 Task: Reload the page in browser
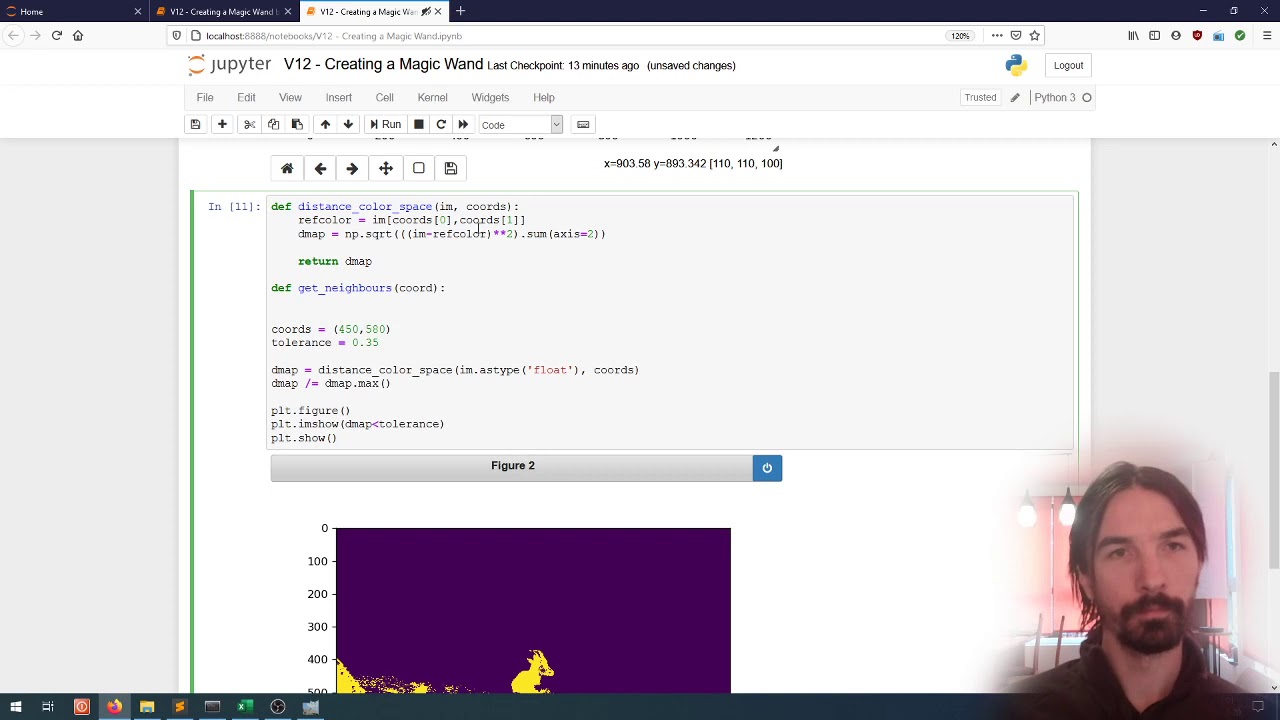[56, 35]
